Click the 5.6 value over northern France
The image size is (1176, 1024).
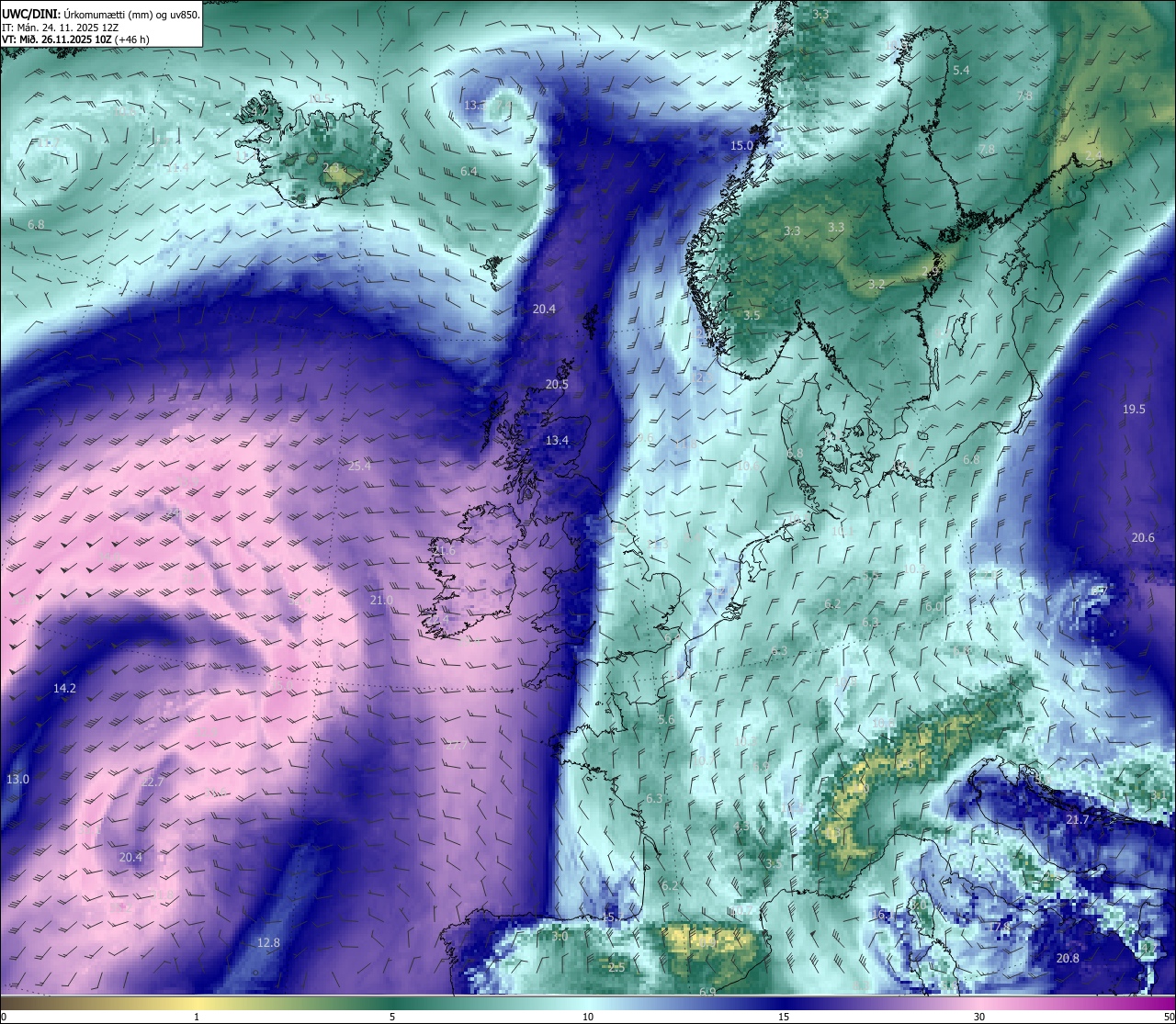[x=666, y=720]
